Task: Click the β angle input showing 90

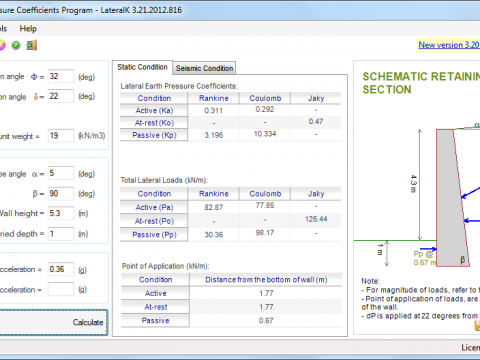Action: pos(61,193)
